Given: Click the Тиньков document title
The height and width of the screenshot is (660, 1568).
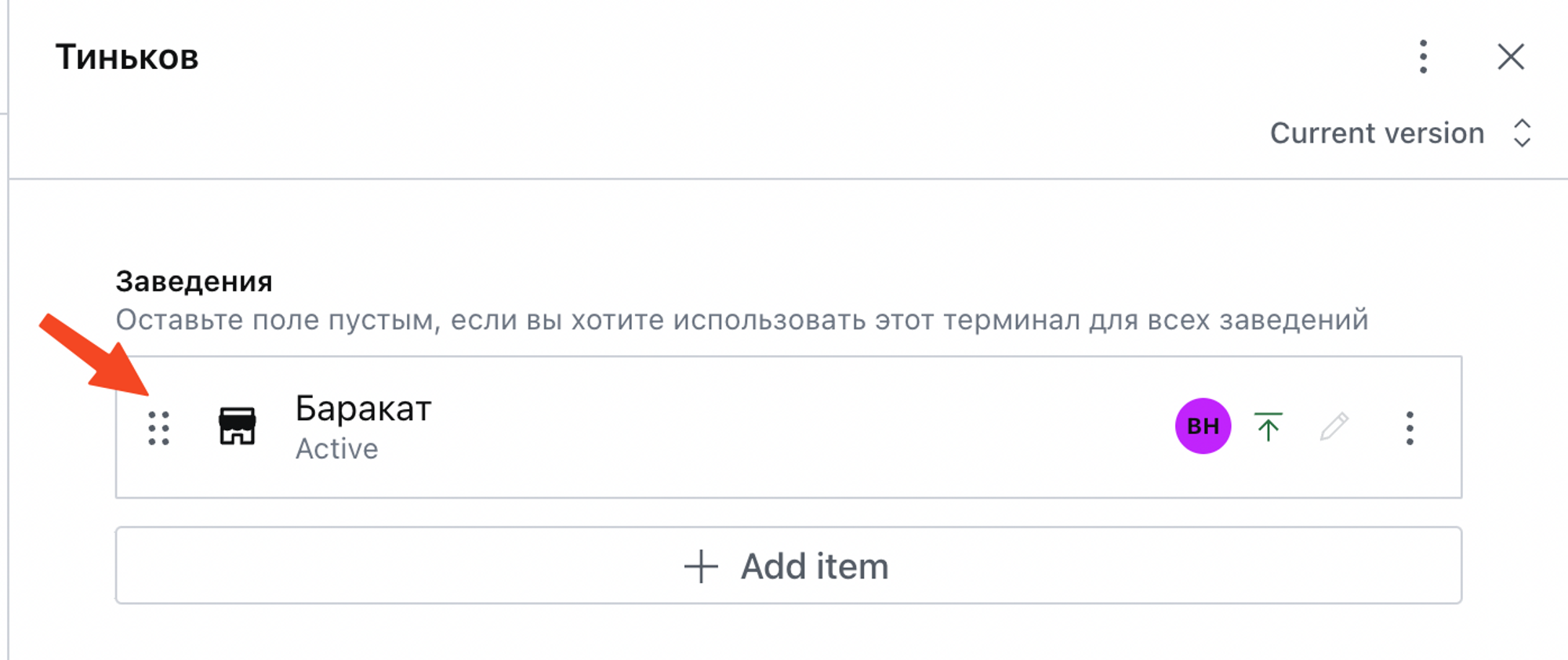Looking at the screenshot, I should pyautogui.click(x=127, y=57).
